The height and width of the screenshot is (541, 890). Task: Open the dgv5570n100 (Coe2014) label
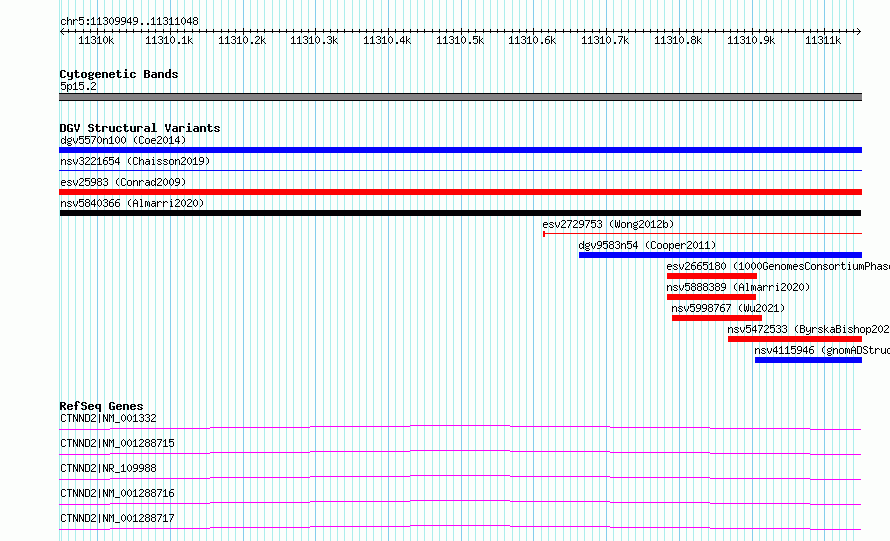(x=123, y=140)
